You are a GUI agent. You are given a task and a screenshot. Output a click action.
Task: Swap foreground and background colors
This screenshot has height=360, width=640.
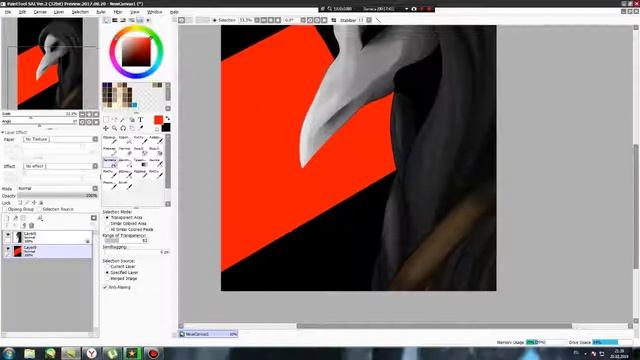click(167, 118)
